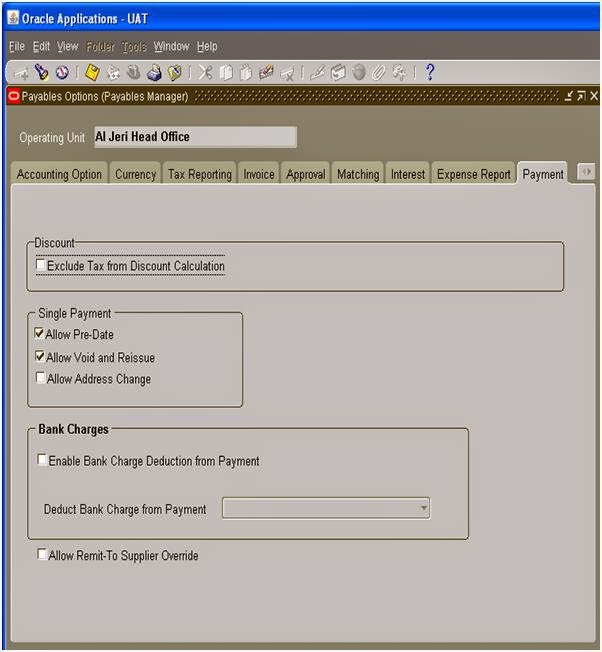Click the Delete record icon
The height and width of the screenshot is (652, 602).
tap(287, 74)
